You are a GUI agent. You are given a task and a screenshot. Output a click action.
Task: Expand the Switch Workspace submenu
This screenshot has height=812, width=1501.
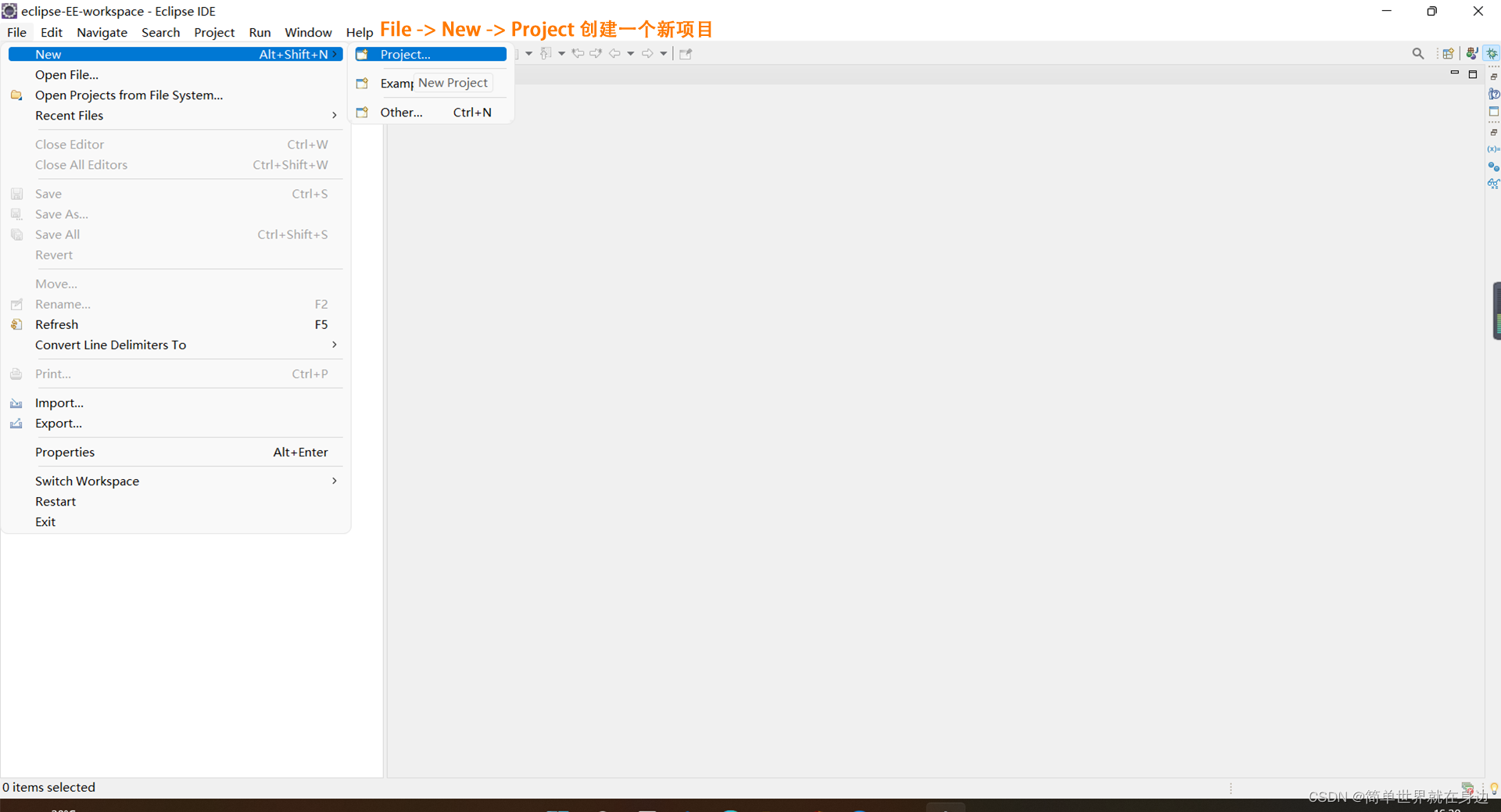click(334, 481)
